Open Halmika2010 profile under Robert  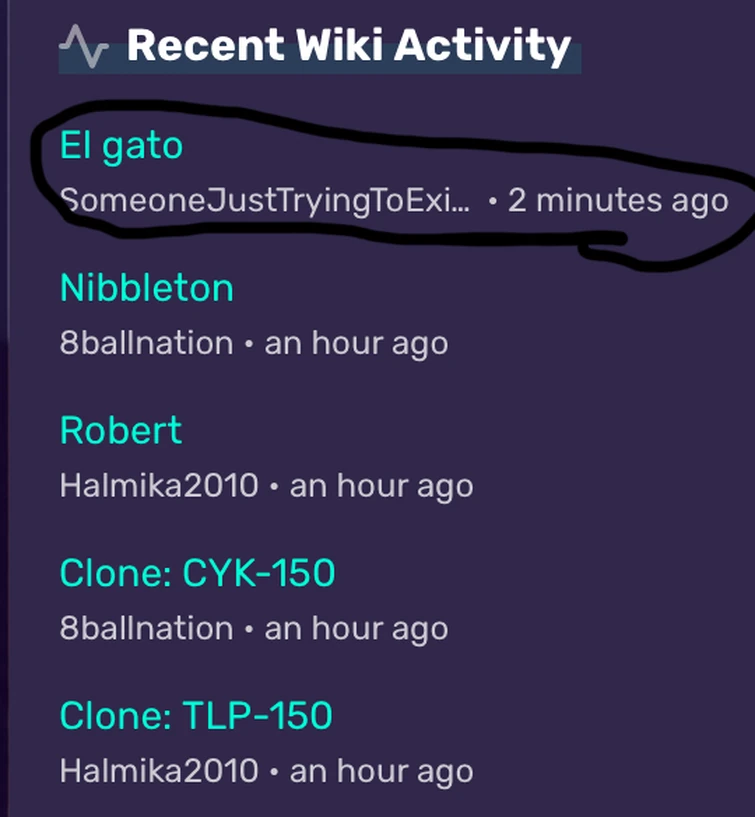[x=159, y=486]
